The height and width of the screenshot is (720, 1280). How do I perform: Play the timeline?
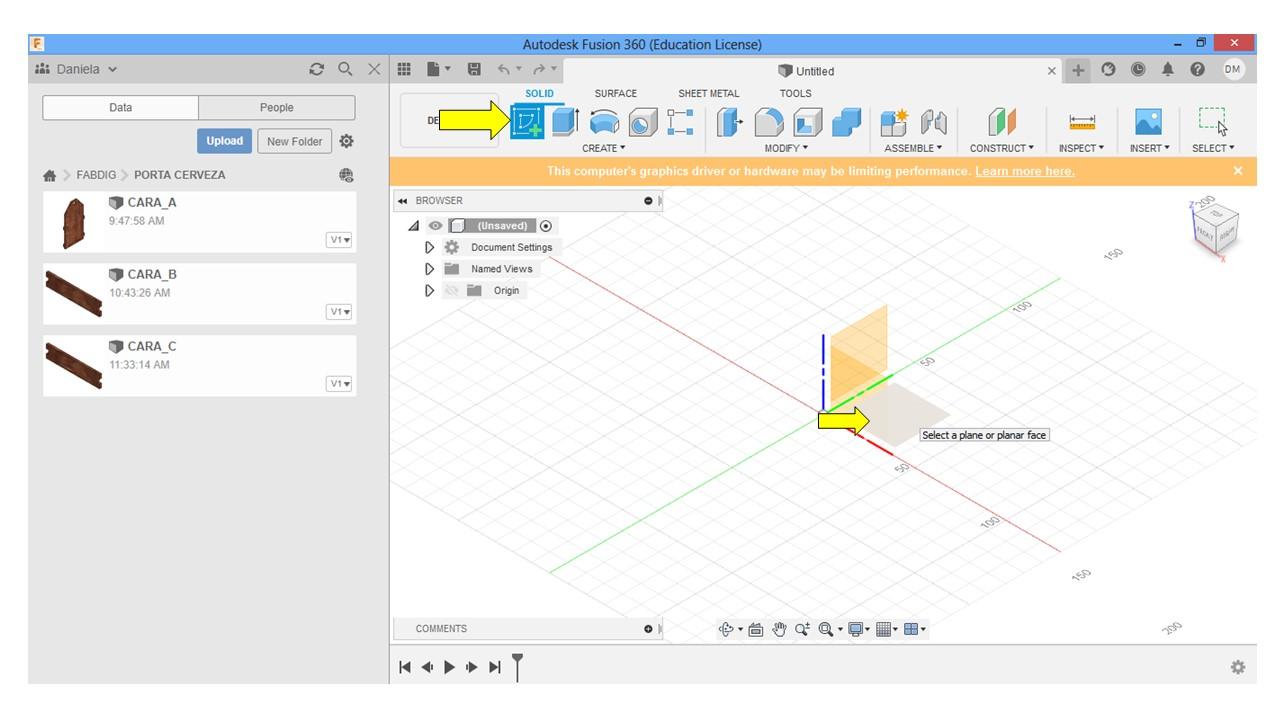point(449,667)
